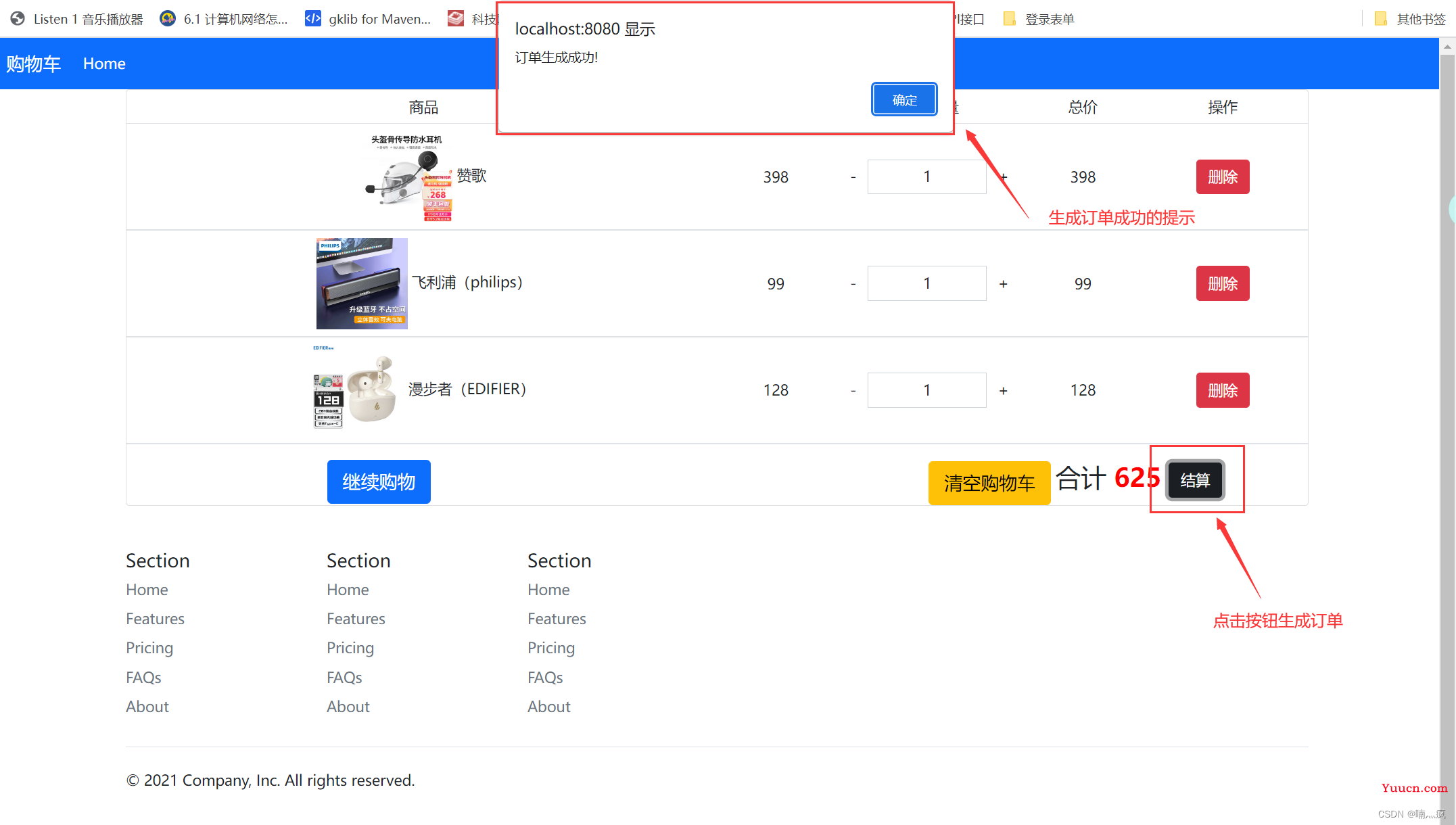Screen dimensions: 1456x825
Task: Click the 操作 column header
Action: click(1223, 107)
